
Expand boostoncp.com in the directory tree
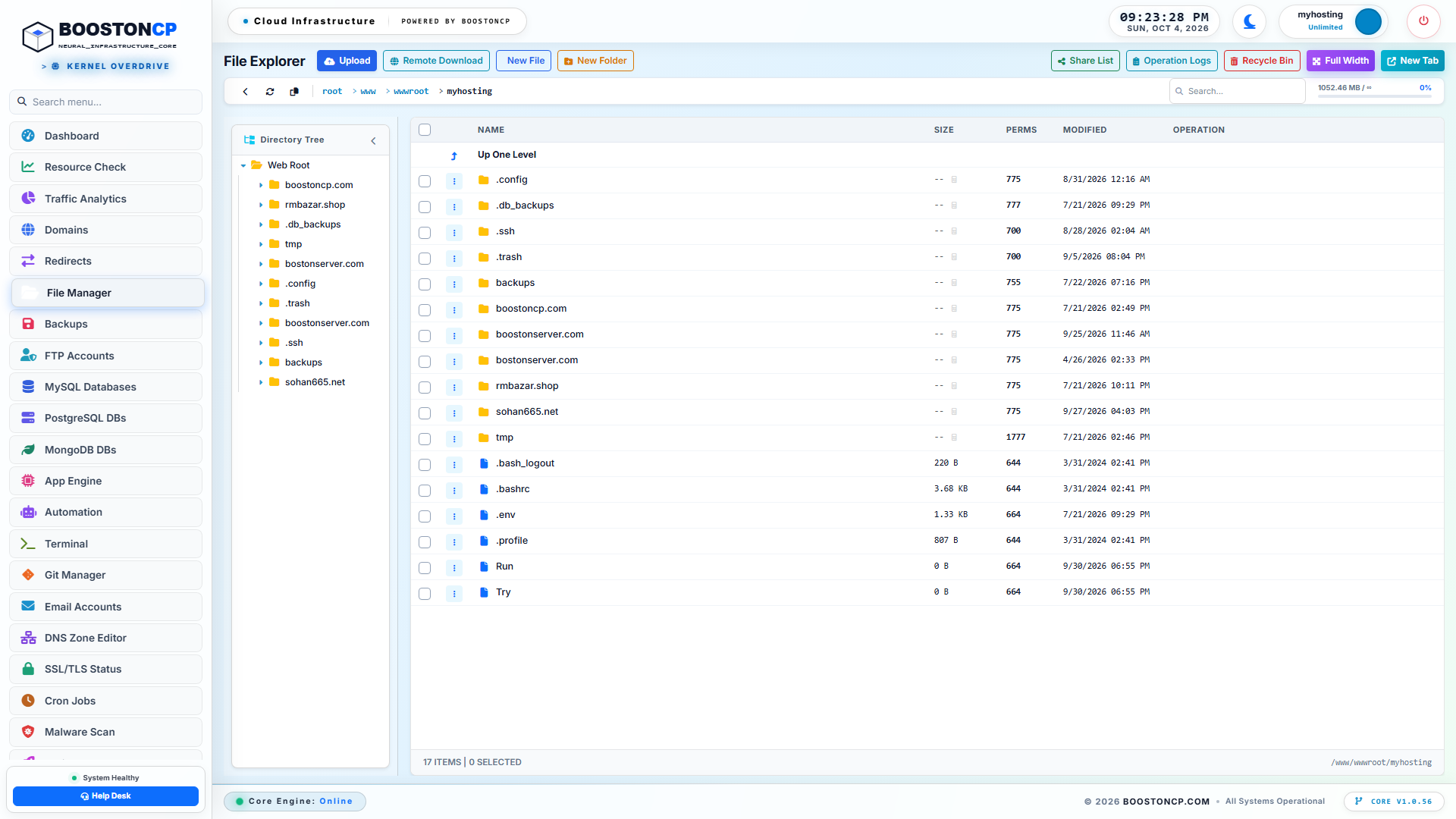coord(261,185)
